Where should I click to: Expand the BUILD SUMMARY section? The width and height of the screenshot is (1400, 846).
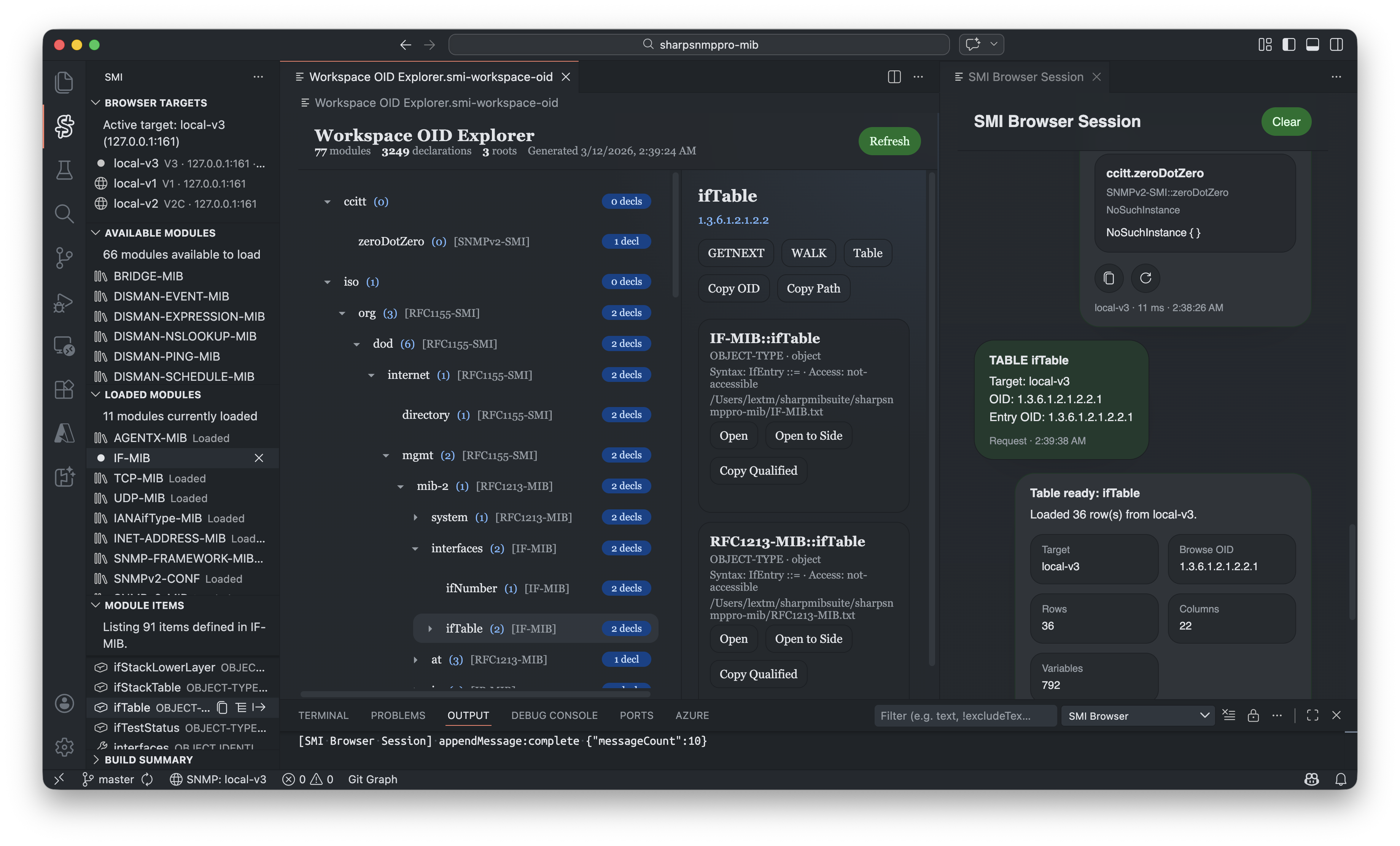[x=148, y=760]
